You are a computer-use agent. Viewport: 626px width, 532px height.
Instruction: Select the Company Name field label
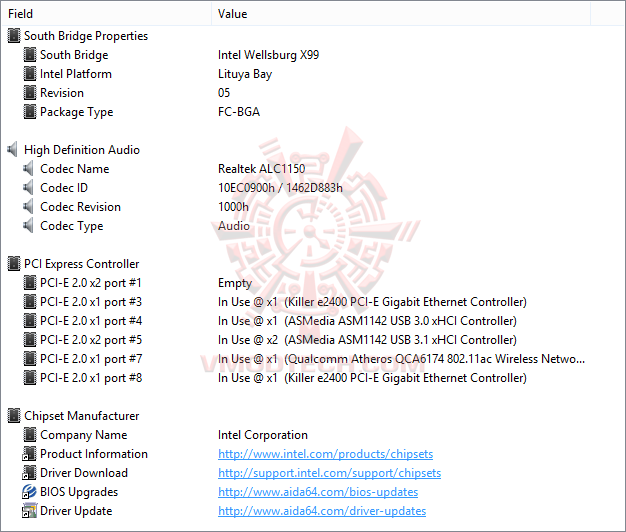click(x=83, y=435)
